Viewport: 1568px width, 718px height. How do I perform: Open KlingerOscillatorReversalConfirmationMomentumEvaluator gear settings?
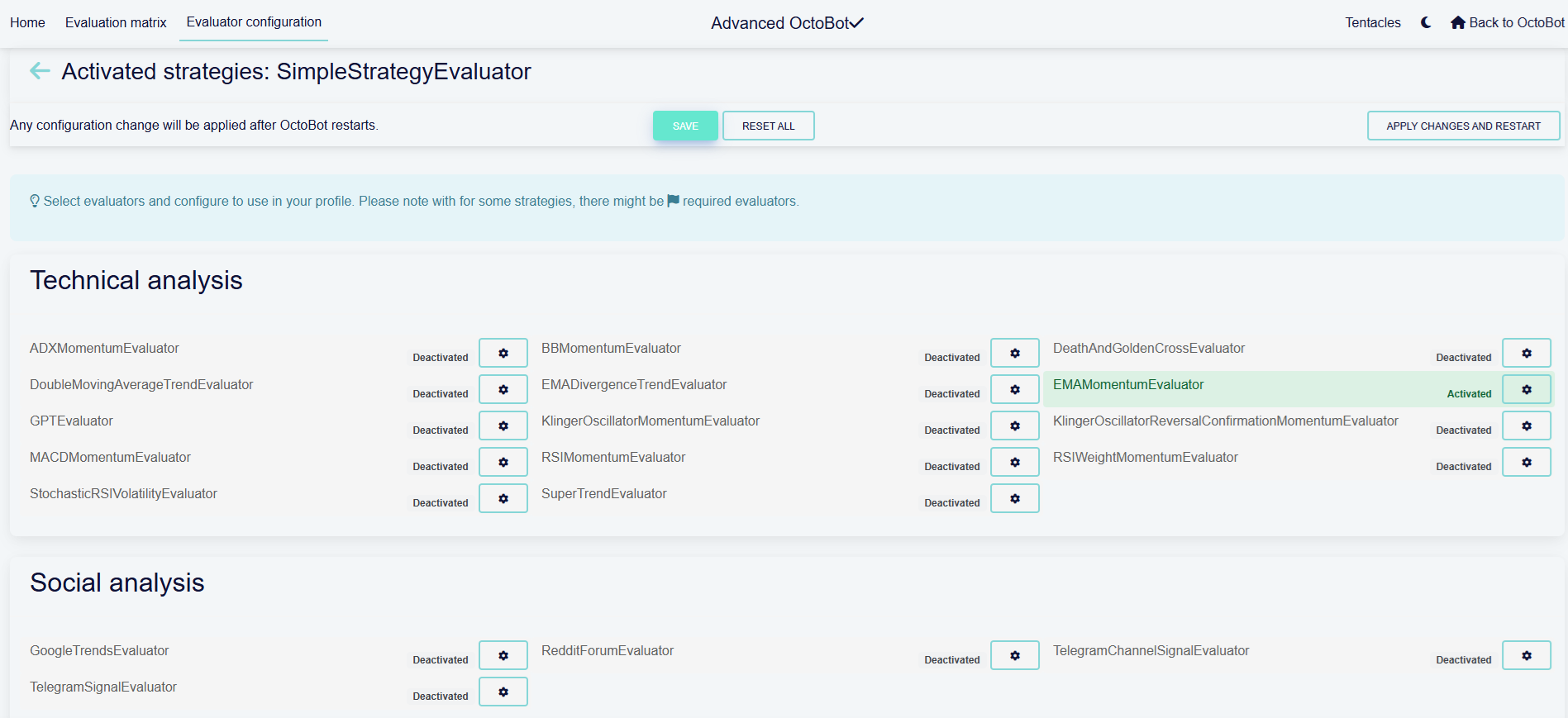click(1527, 426)
